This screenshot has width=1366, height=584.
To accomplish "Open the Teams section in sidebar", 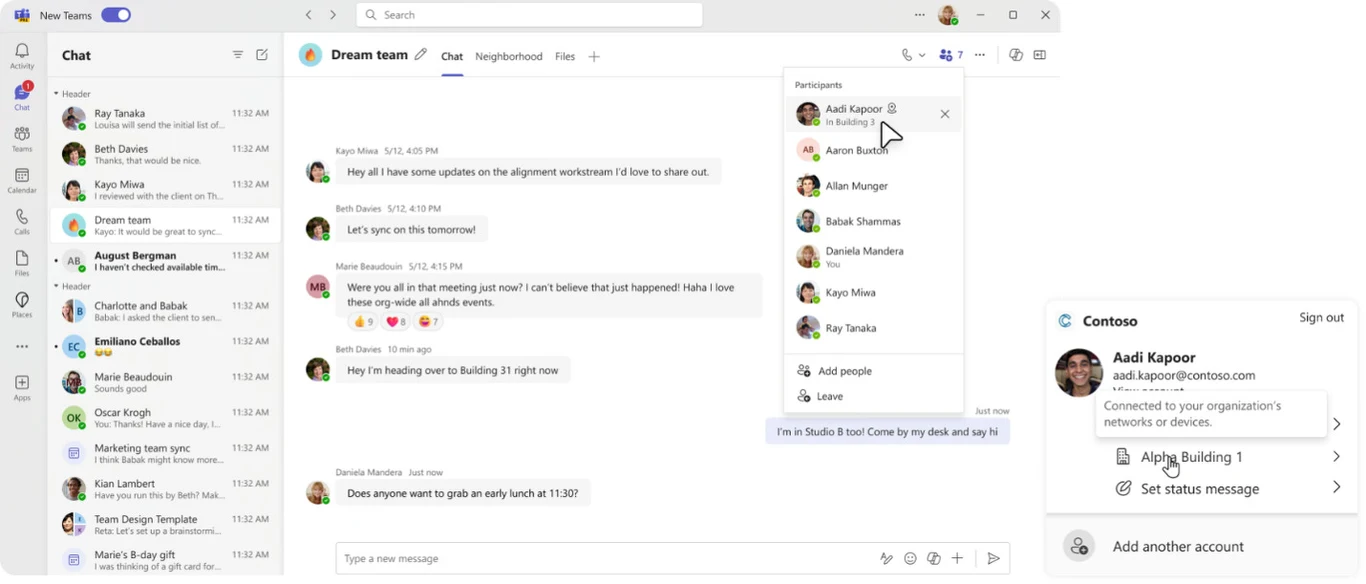I will pyautogui.click(x=22, y=139).
